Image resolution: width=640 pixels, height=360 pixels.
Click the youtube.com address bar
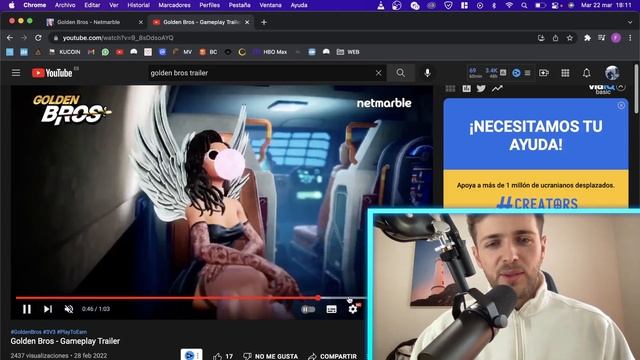click(x=294, y=38)
